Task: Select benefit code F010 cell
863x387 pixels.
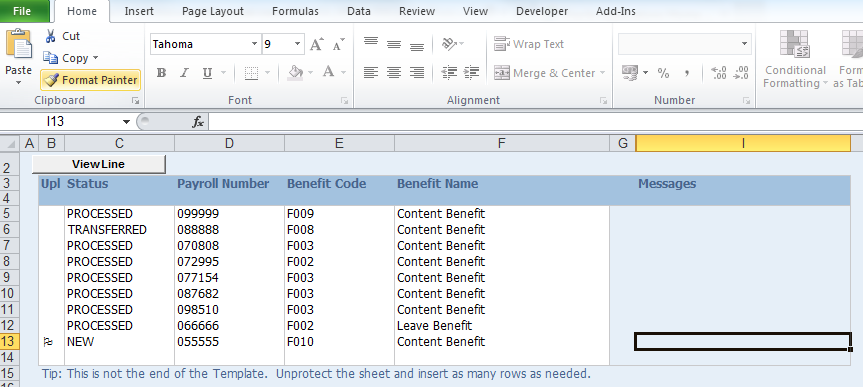Action: (x=340, y=341)
